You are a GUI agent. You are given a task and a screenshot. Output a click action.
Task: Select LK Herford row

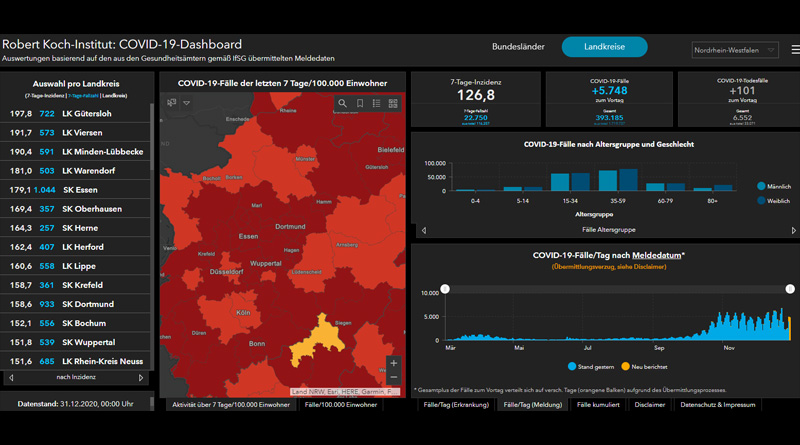point(76,247)
